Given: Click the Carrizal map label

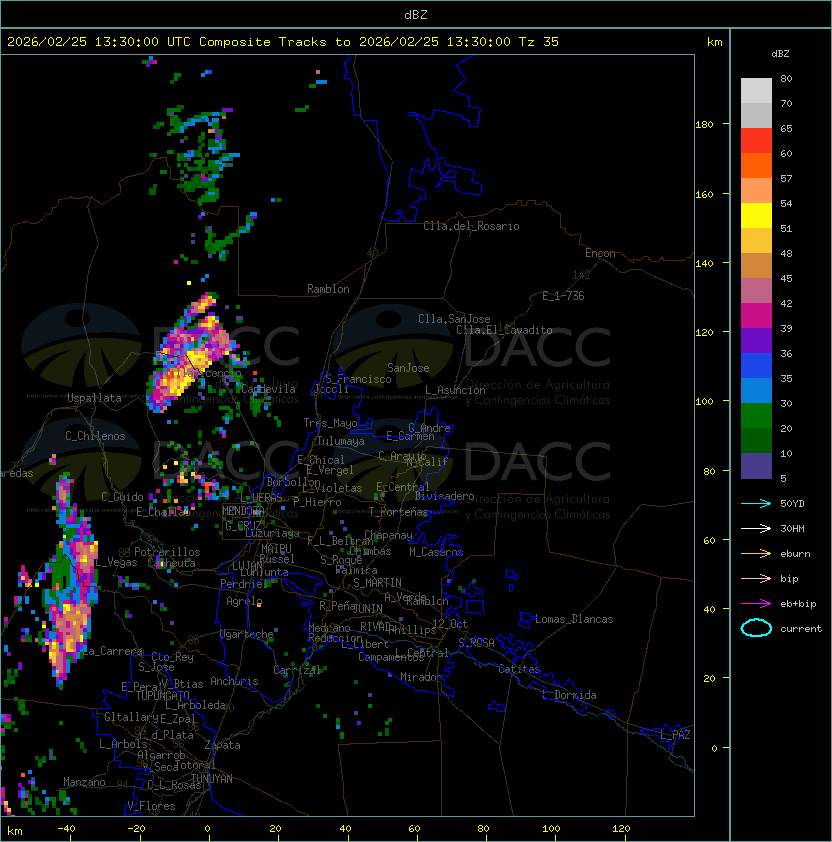Looking at the screenshot, I should coord(297,670).
